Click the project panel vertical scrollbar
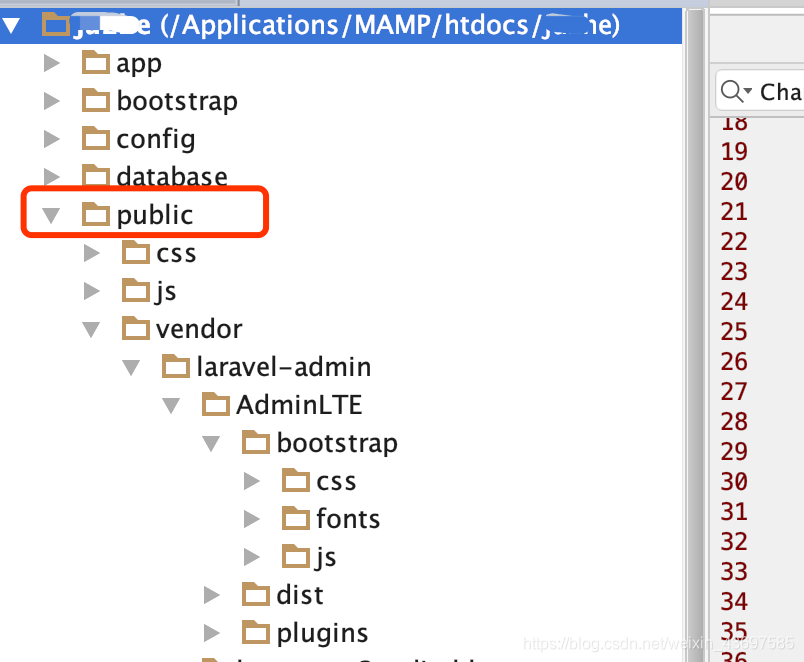 695,333
